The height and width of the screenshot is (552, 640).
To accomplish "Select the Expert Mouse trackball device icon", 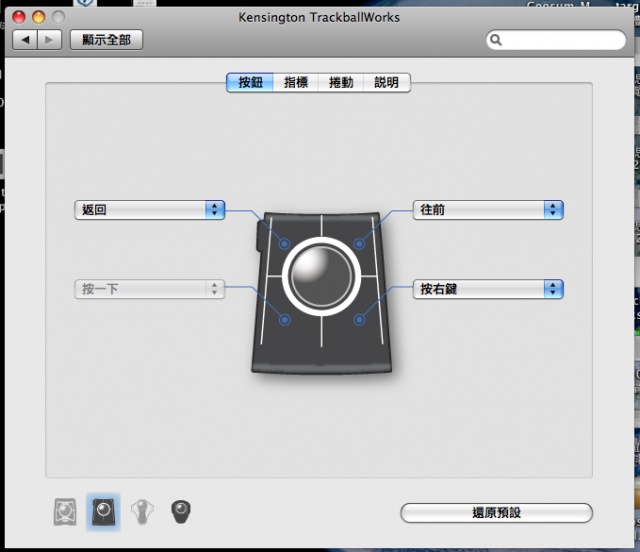I will (65, 511).
